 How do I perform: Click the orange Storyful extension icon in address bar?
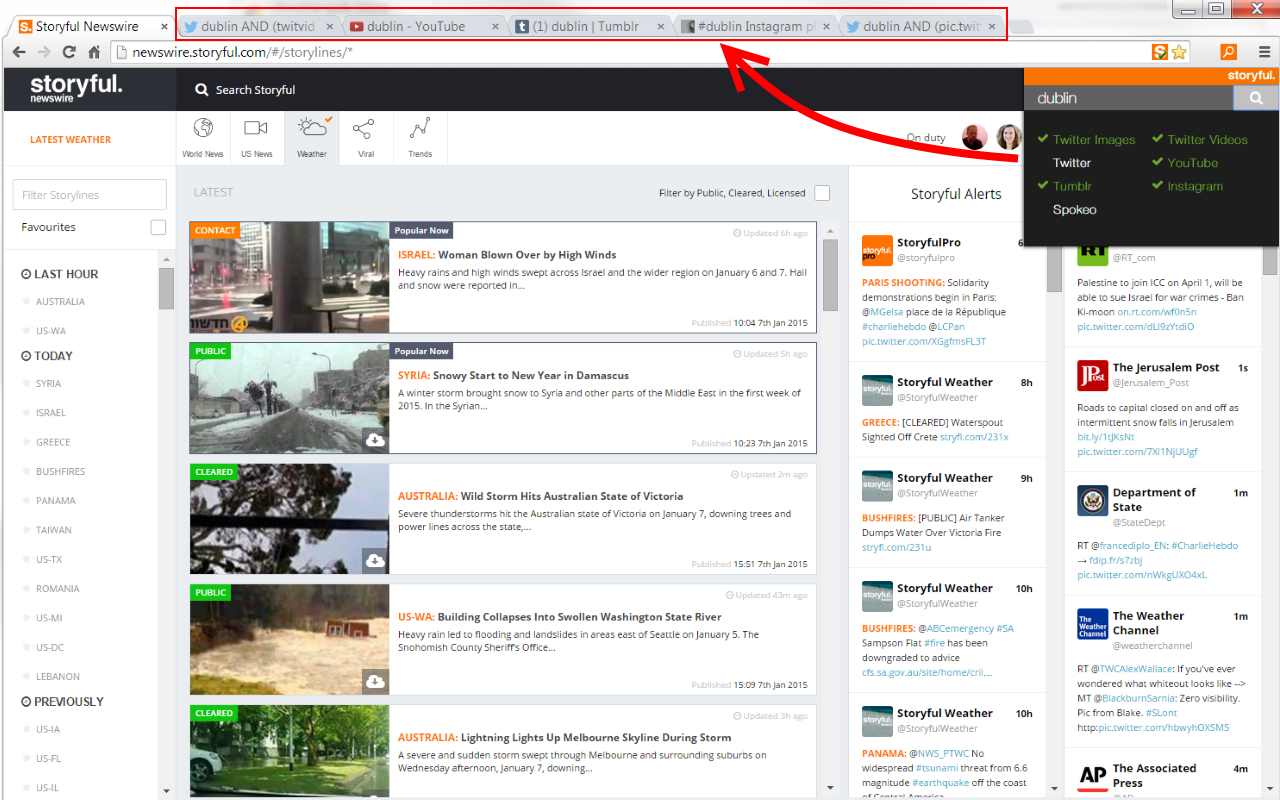[x=1160, y=52]
